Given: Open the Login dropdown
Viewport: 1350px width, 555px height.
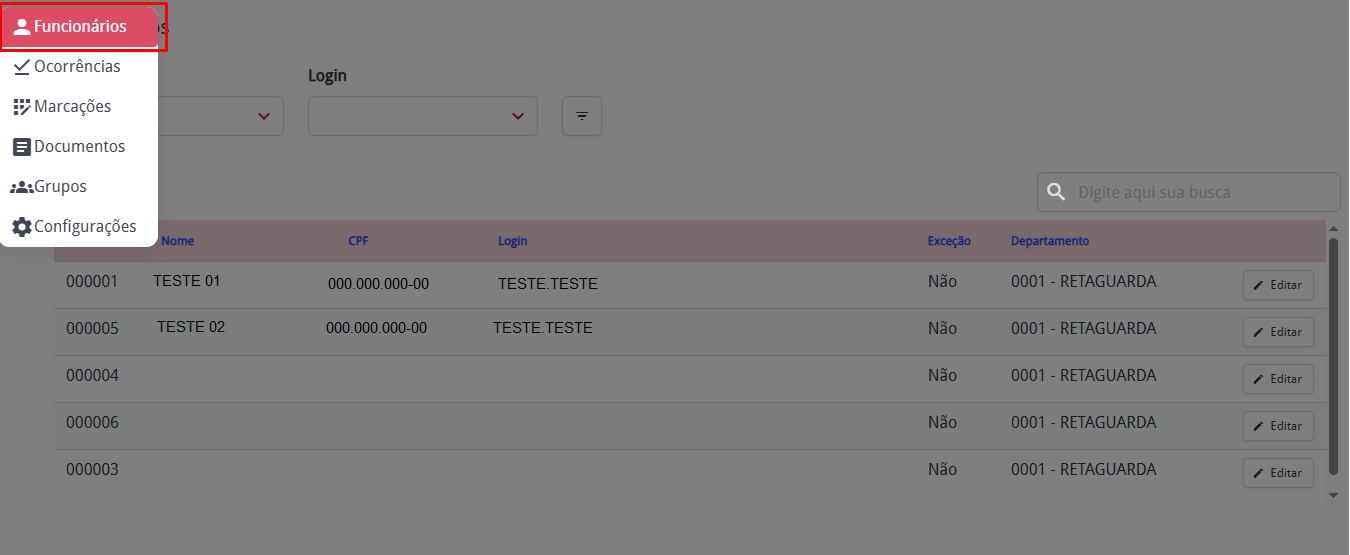Looking at the screenshot, I should coord(422,117).
